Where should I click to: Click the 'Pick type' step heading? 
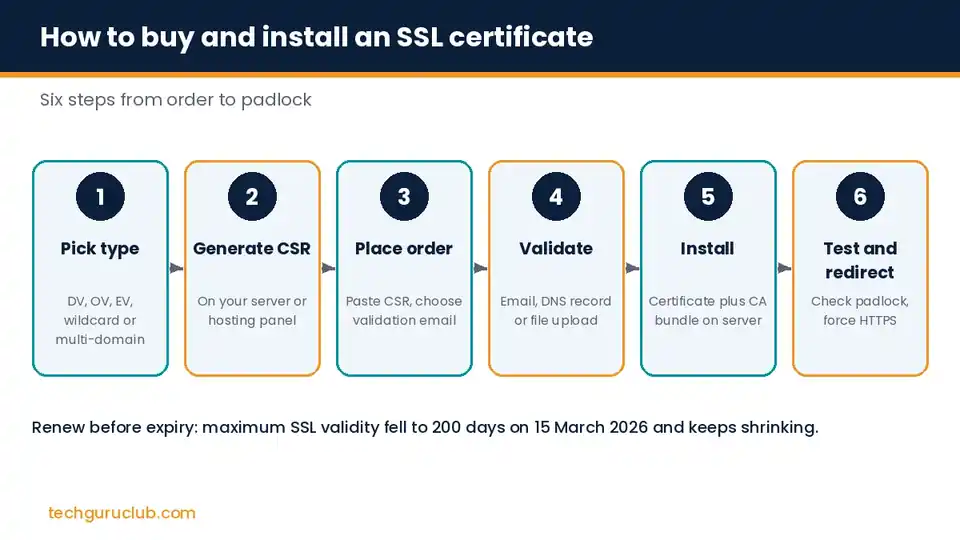[x=100, y=249]
